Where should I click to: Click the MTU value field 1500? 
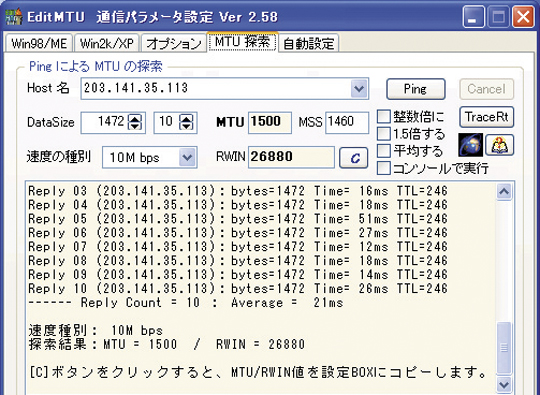270,122
